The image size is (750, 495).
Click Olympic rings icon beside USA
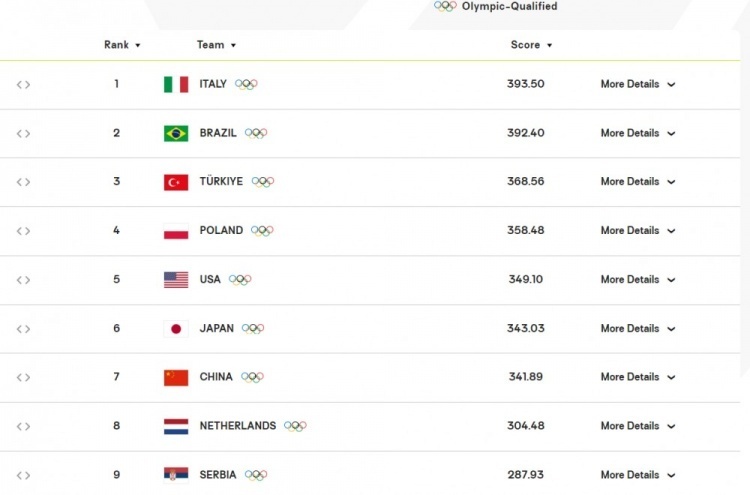[x=240, y=279]
